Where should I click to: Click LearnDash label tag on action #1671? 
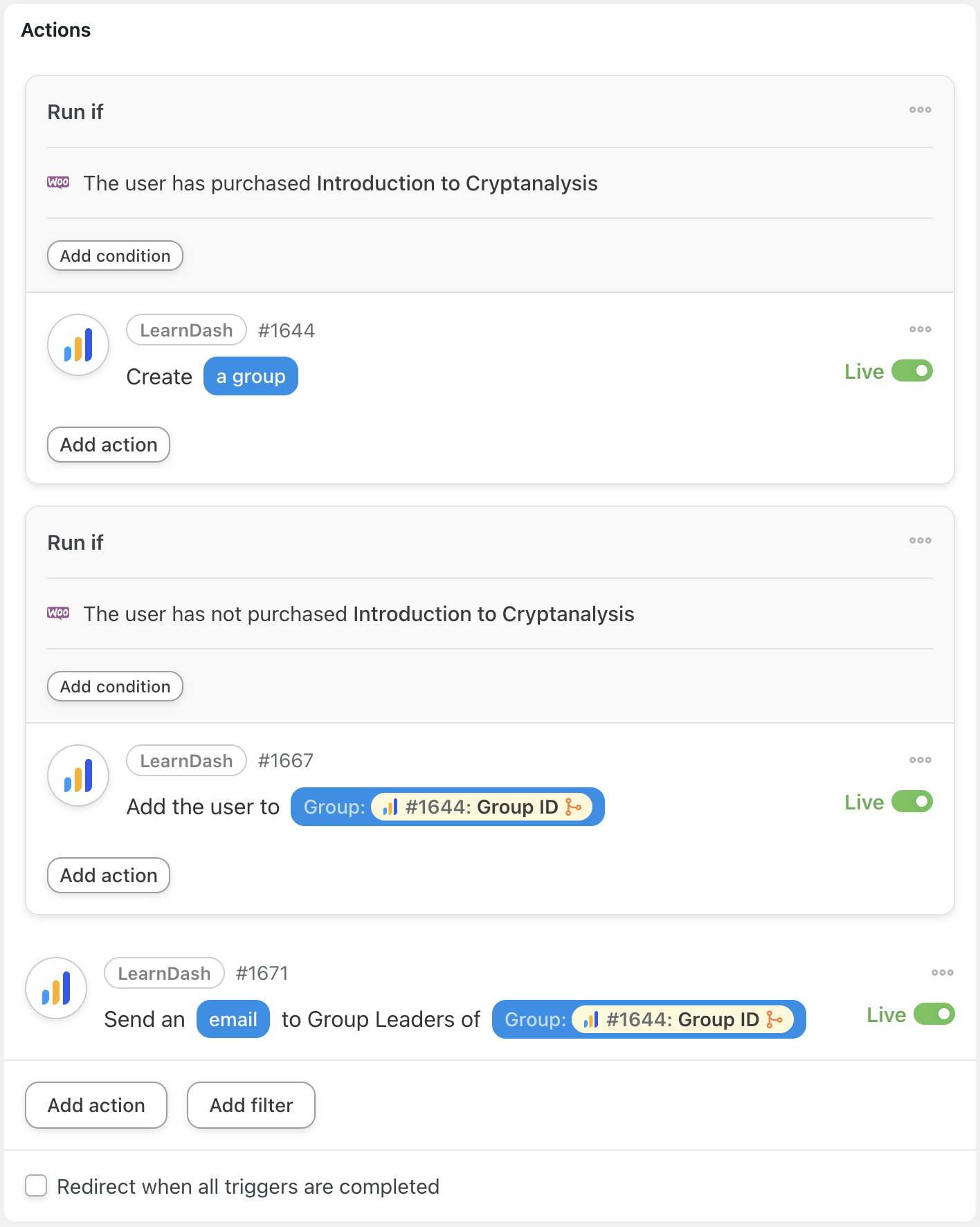[164, 974]
